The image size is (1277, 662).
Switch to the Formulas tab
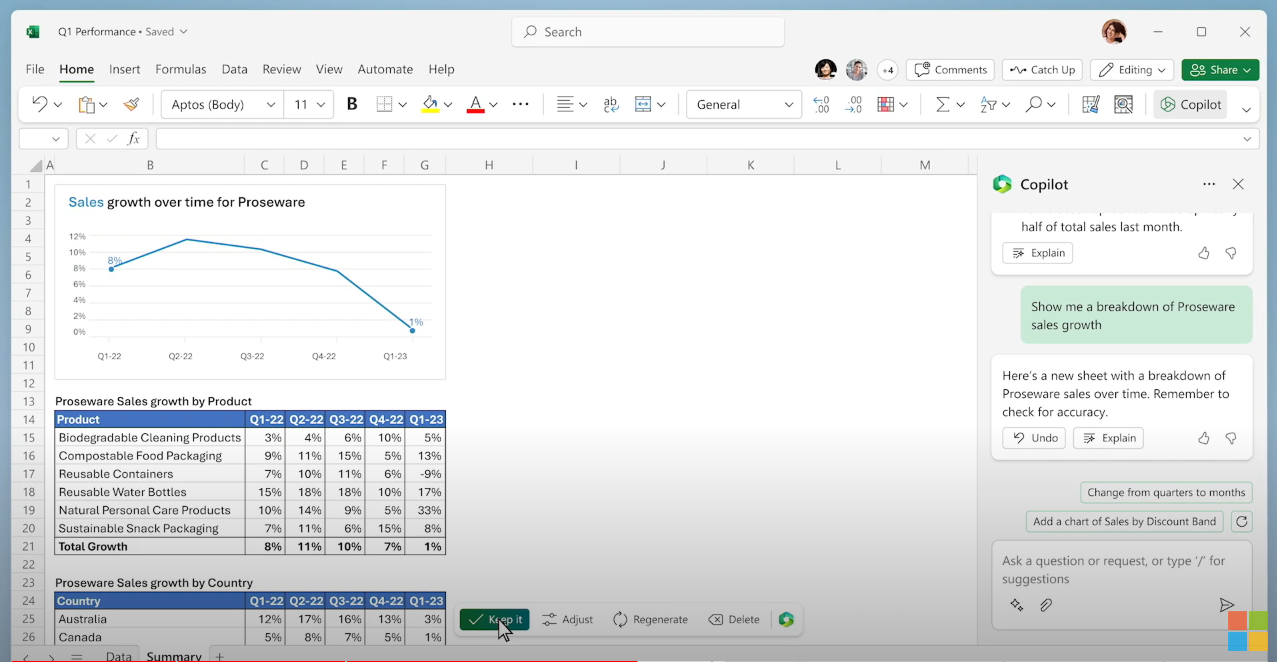pyautogui.click(x=181, y=69)
